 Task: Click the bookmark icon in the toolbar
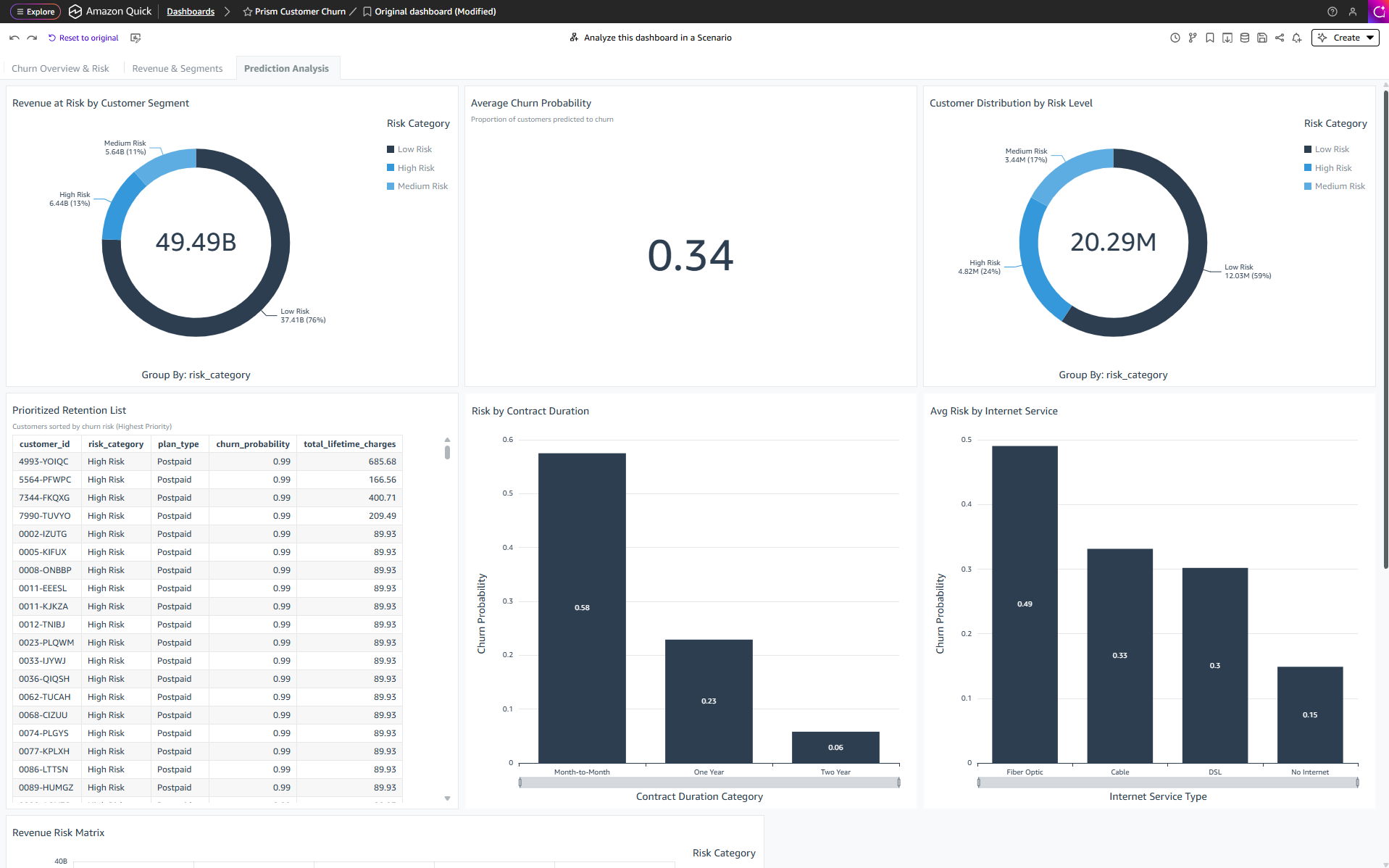(1209, 38)
